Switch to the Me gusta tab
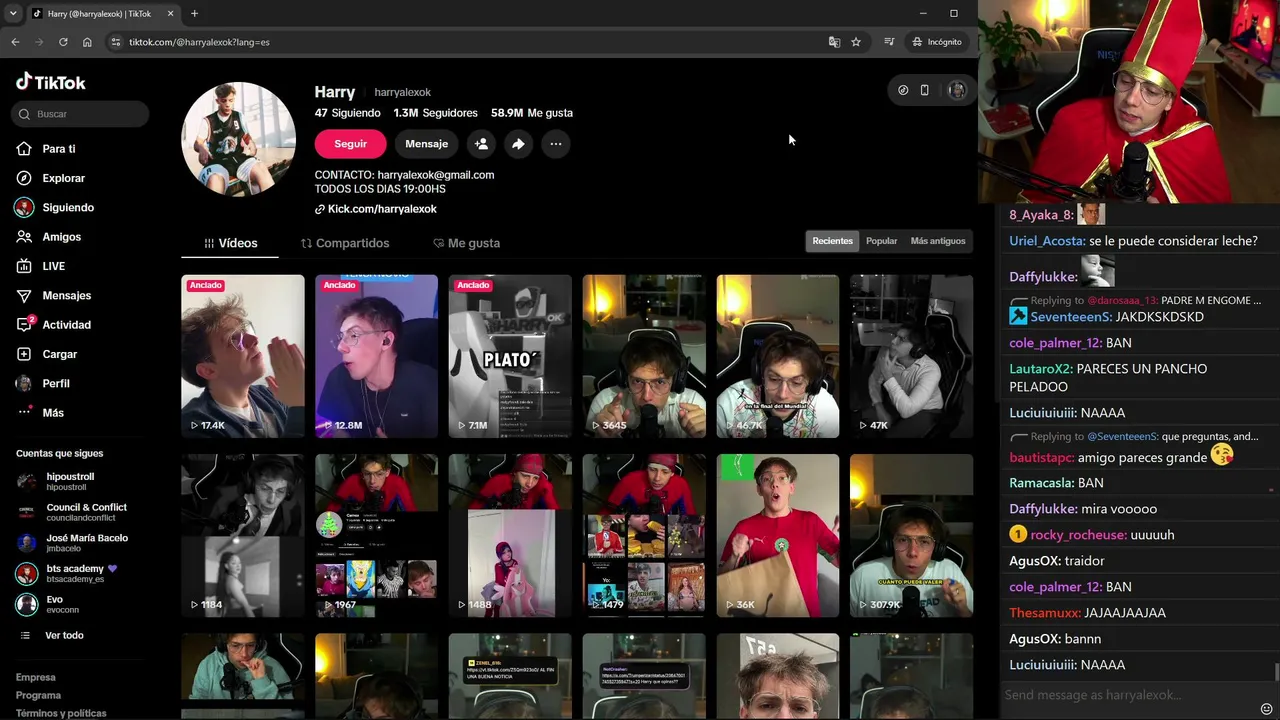This screenshot has width=1280, height=720. click(467, 243)
